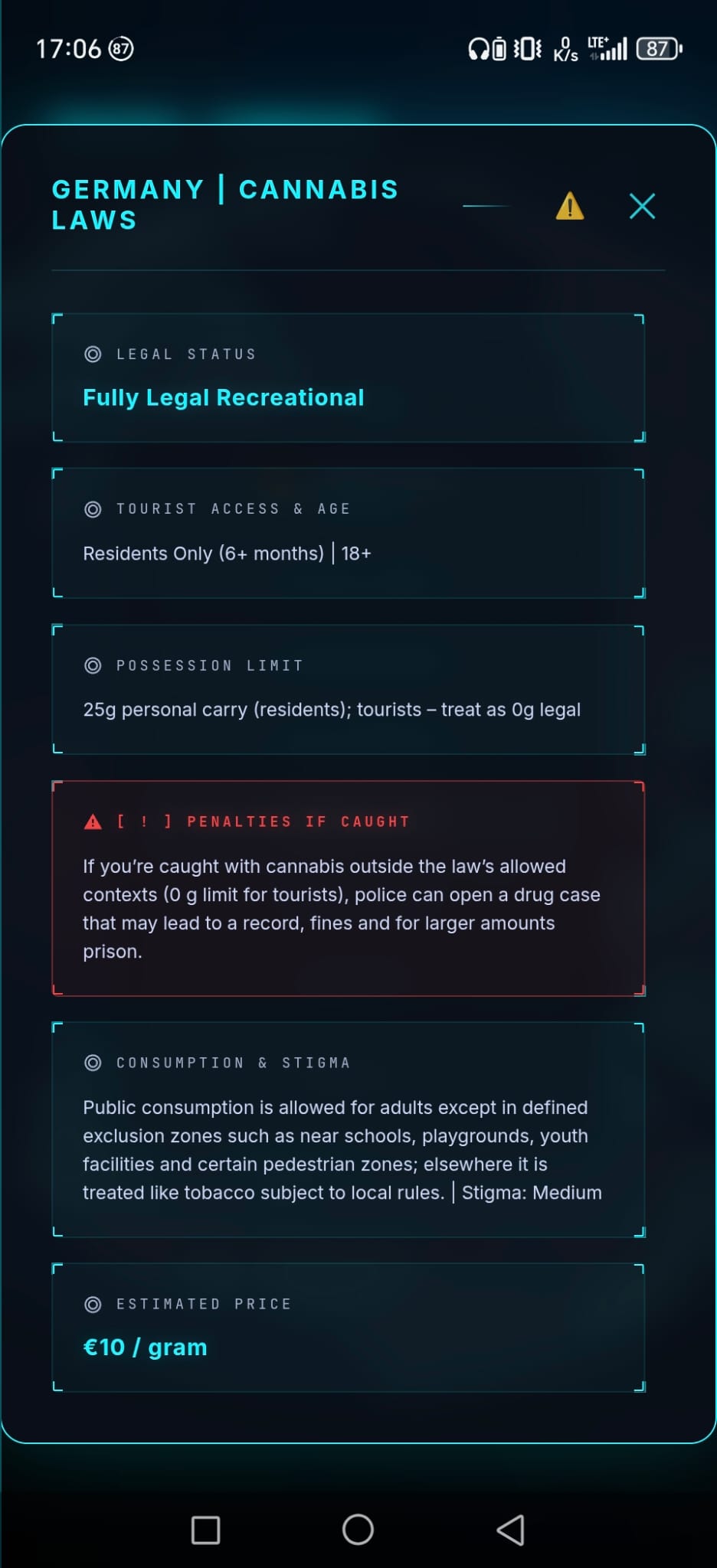Tap the public consumption stigma description
This screenshot has width=717, height=1568.
coord(342,1150)
